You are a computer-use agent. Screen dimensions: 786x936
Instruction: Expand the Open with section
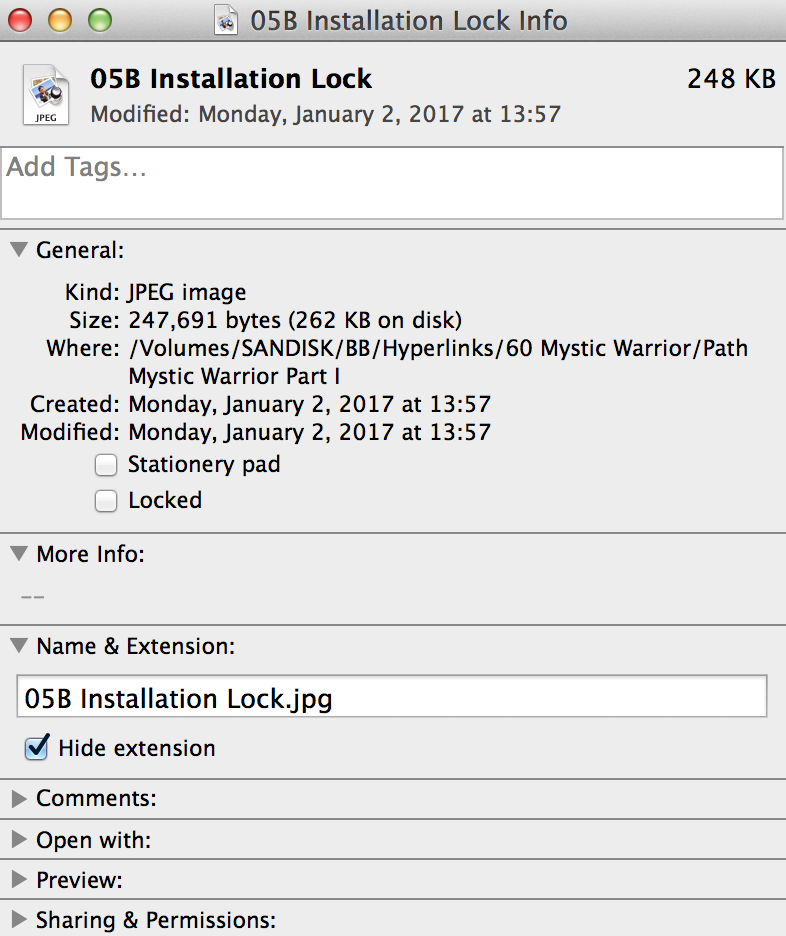click(19, 839)
